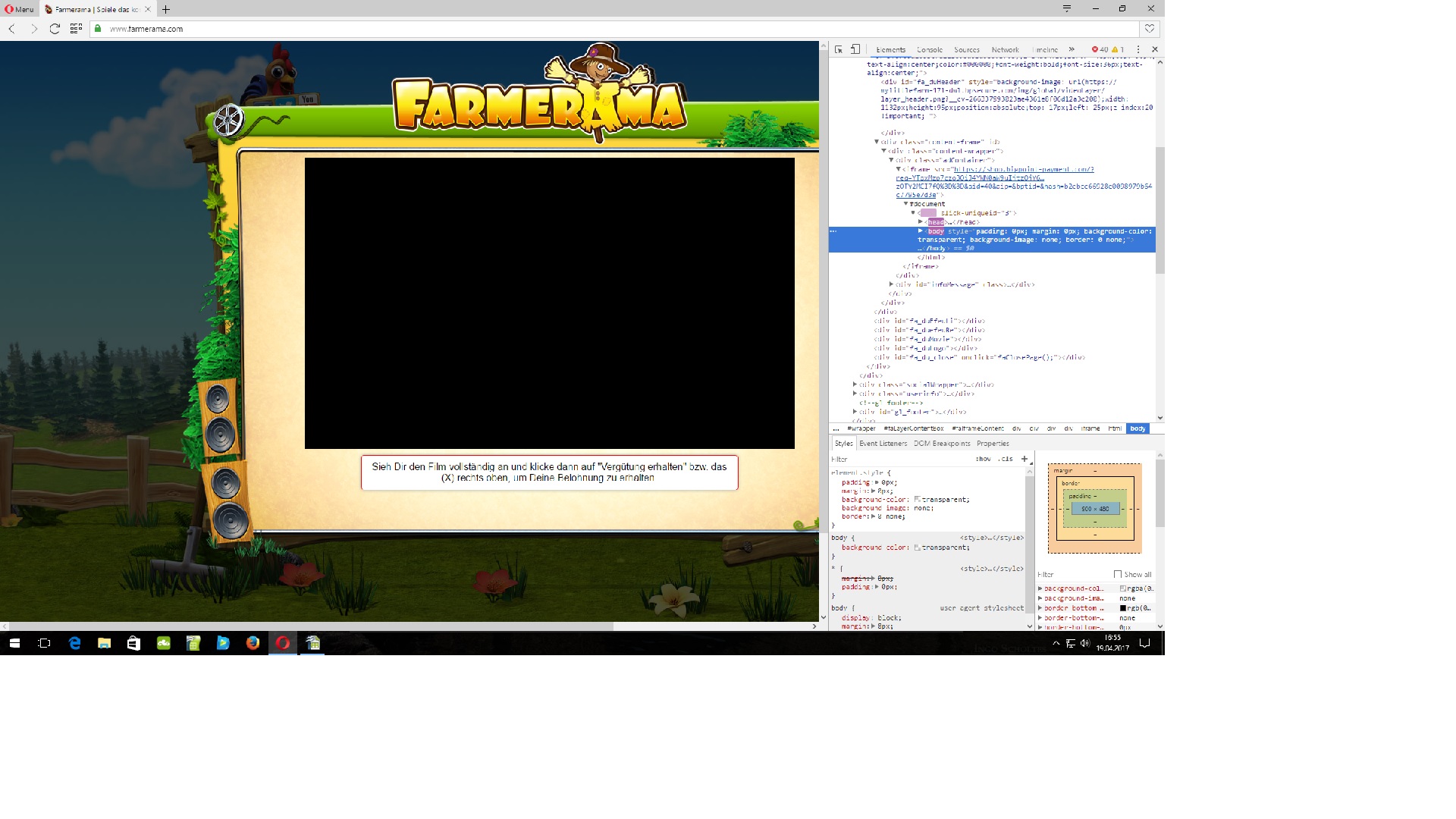Expand the infoMessage div node
Screen dimensions: 1456x819
pos(891,284)
